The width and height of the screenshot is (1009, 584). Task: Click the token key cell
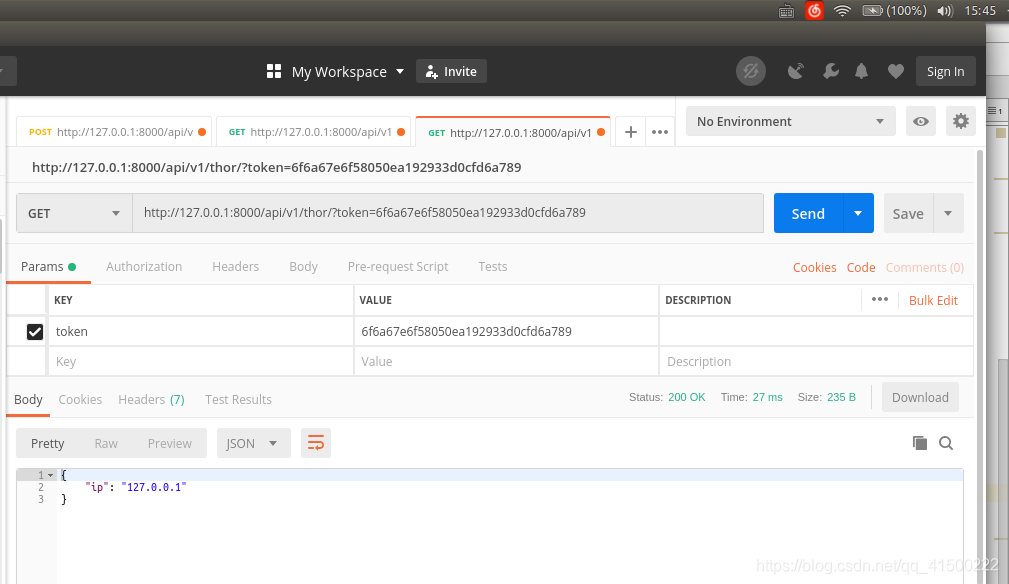201,331
